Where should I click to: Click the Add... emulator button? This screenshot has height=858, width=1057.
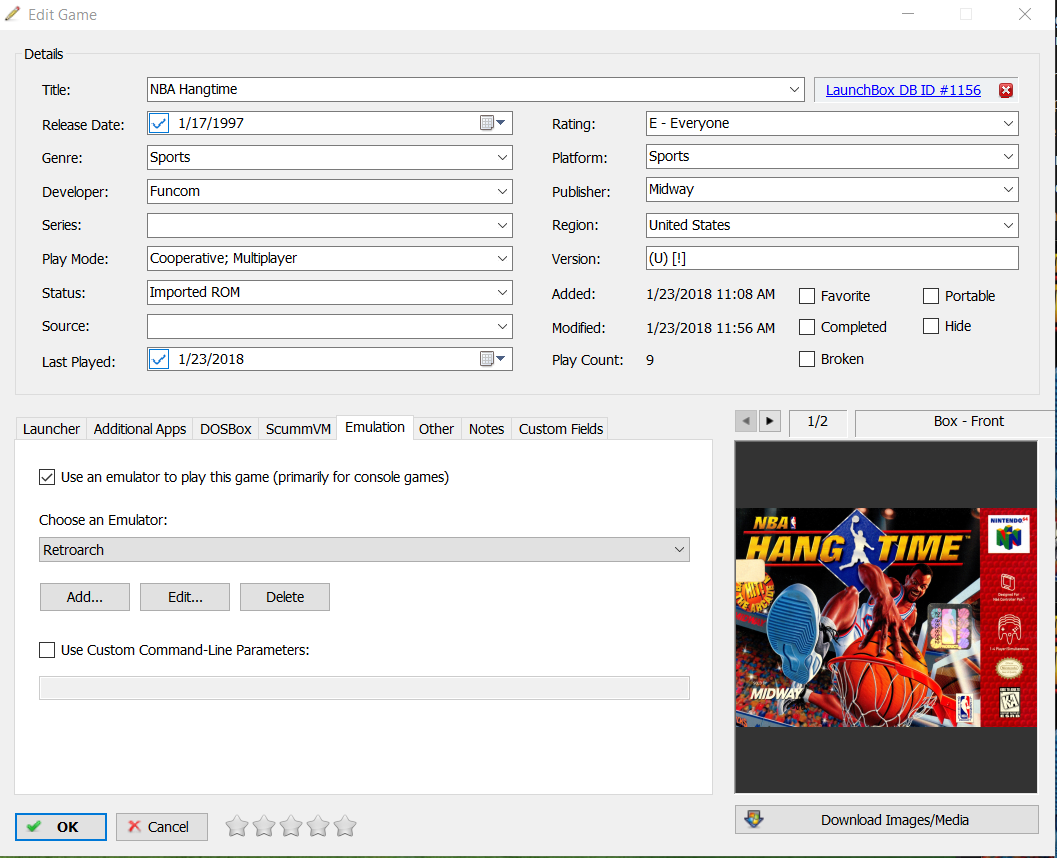point(85,597)
